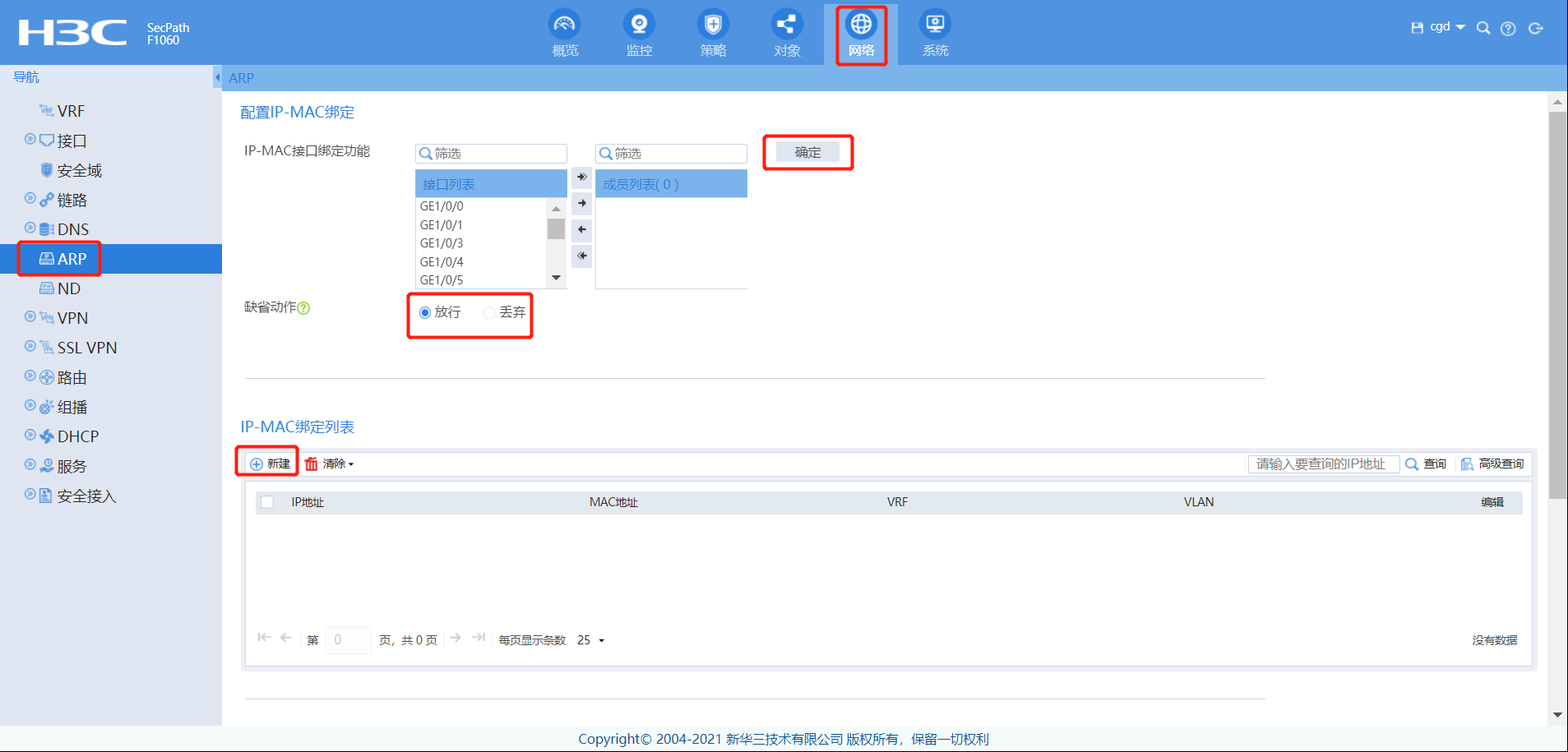
Task: Sort by the IP地址 column header
Action: tap(308, 502)
